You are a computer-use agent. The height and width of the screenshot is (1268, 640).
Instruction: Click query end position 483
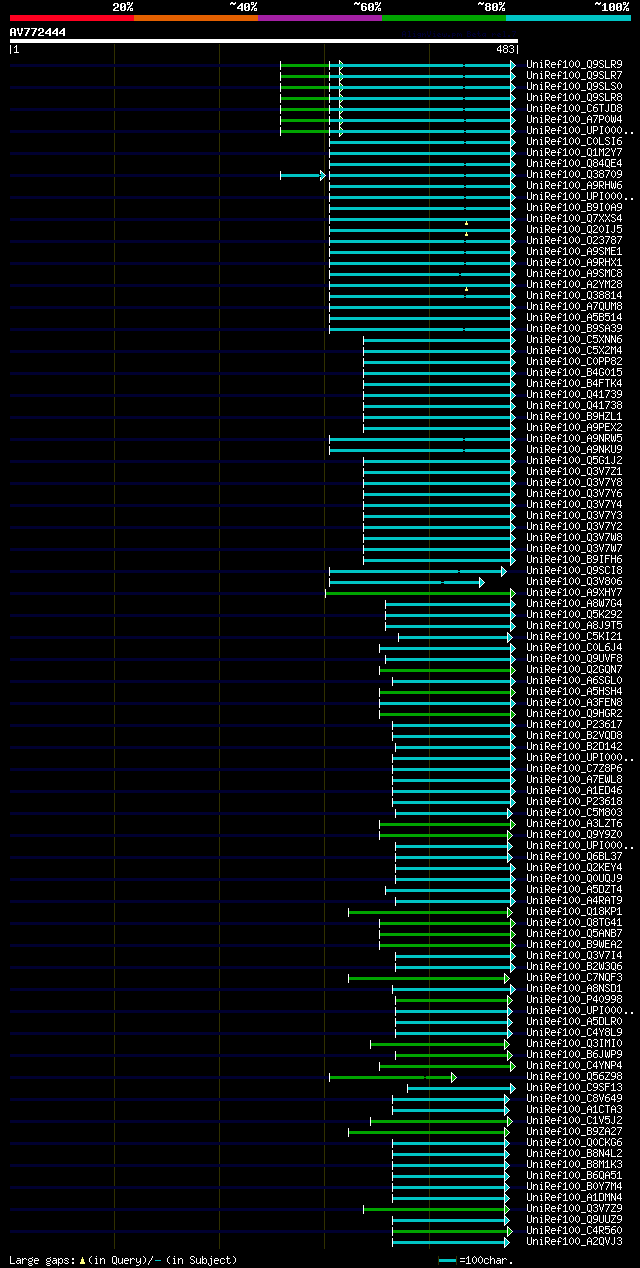[505, 49]
